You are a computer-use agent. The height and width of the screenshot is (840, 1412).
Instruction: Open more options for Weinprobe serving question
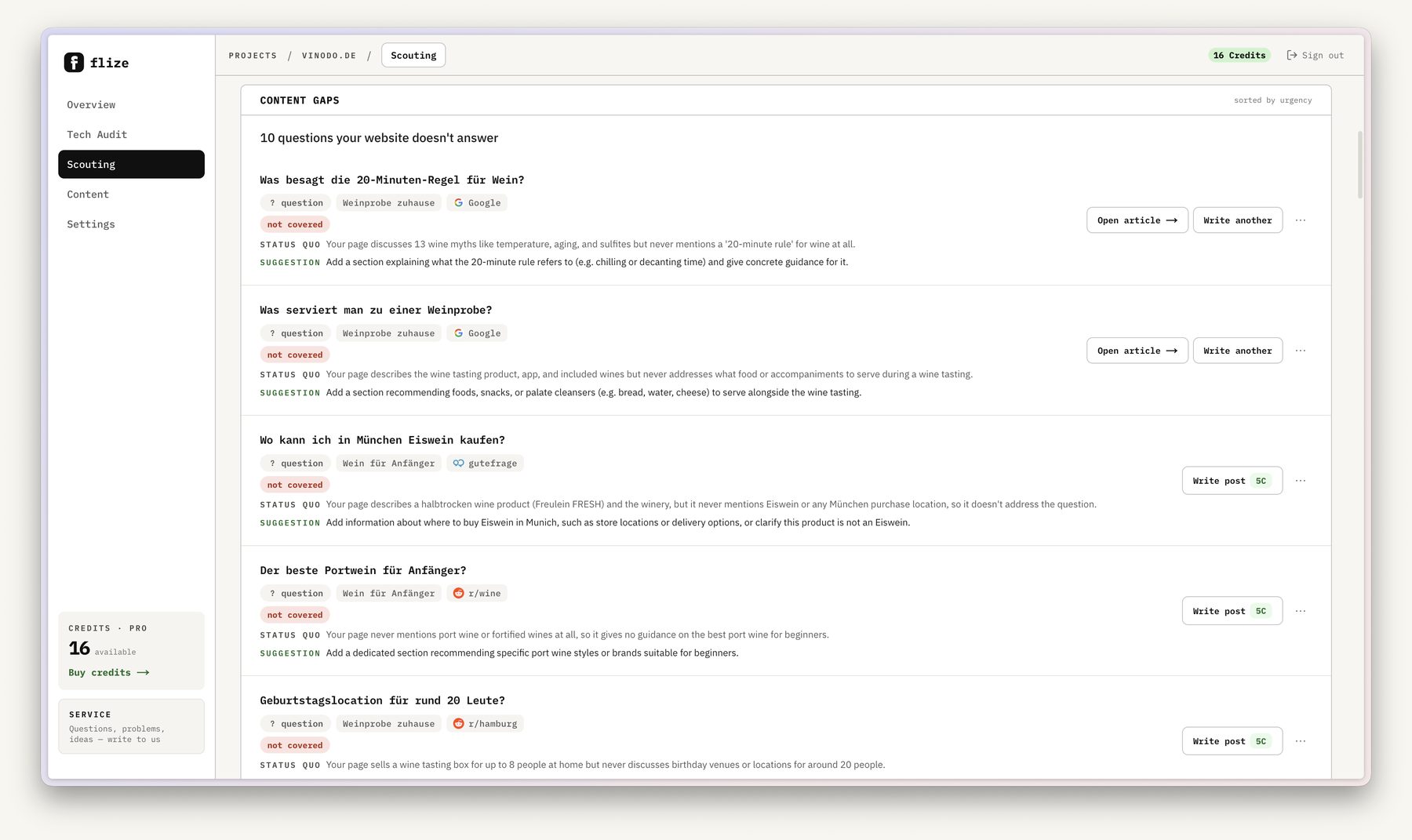(1301, 351)
